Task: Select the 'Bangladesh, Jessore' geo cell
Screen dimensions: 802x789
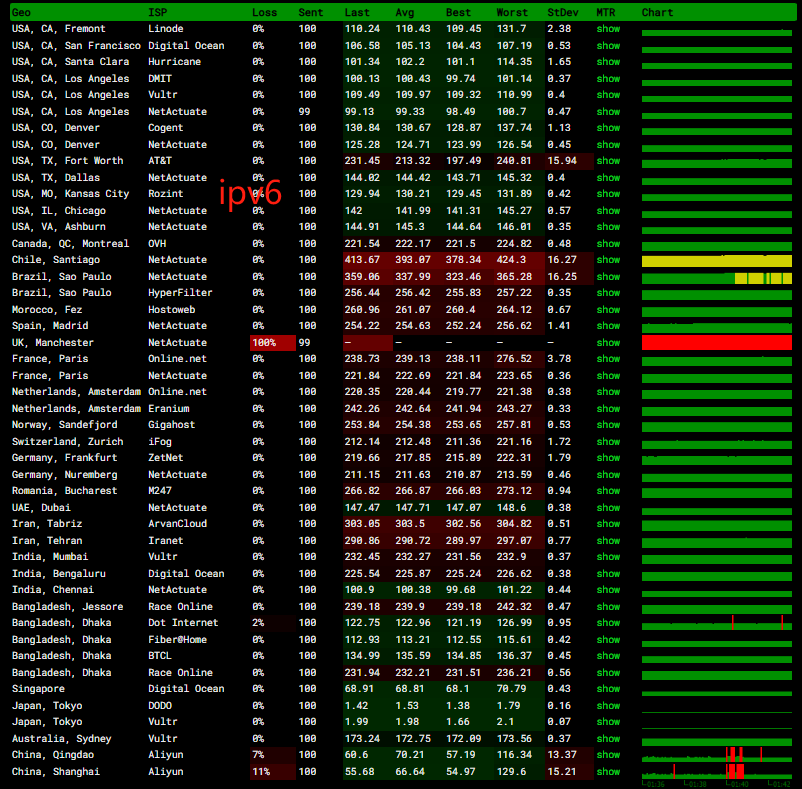Action: pos(68,606)
